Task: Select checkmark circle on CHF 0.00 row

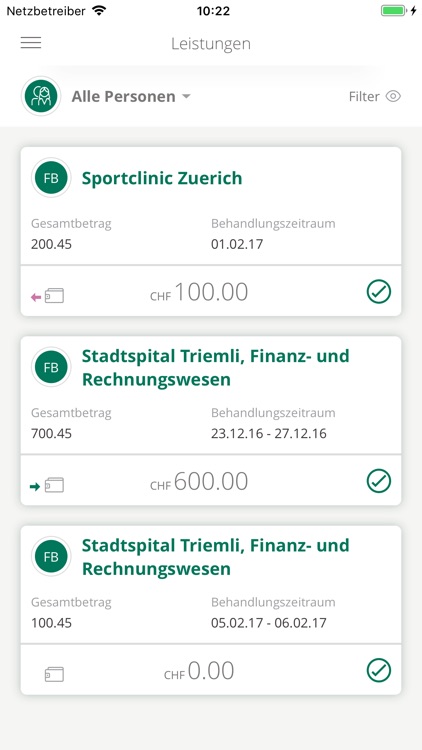Action: point(379,671)
